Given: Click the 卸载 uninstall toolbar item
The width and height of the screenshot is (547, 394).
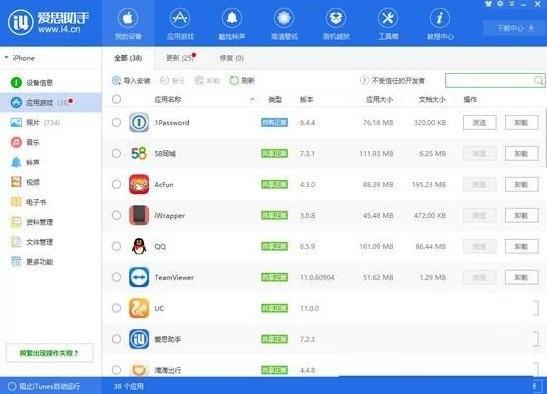Looking at the screenshot, I should (x=207, y=81).
